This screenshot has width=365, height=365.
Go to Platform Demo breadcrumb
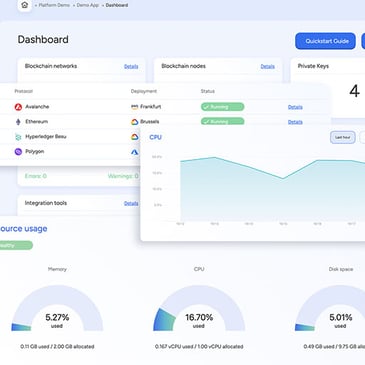[x=54, y=5]
